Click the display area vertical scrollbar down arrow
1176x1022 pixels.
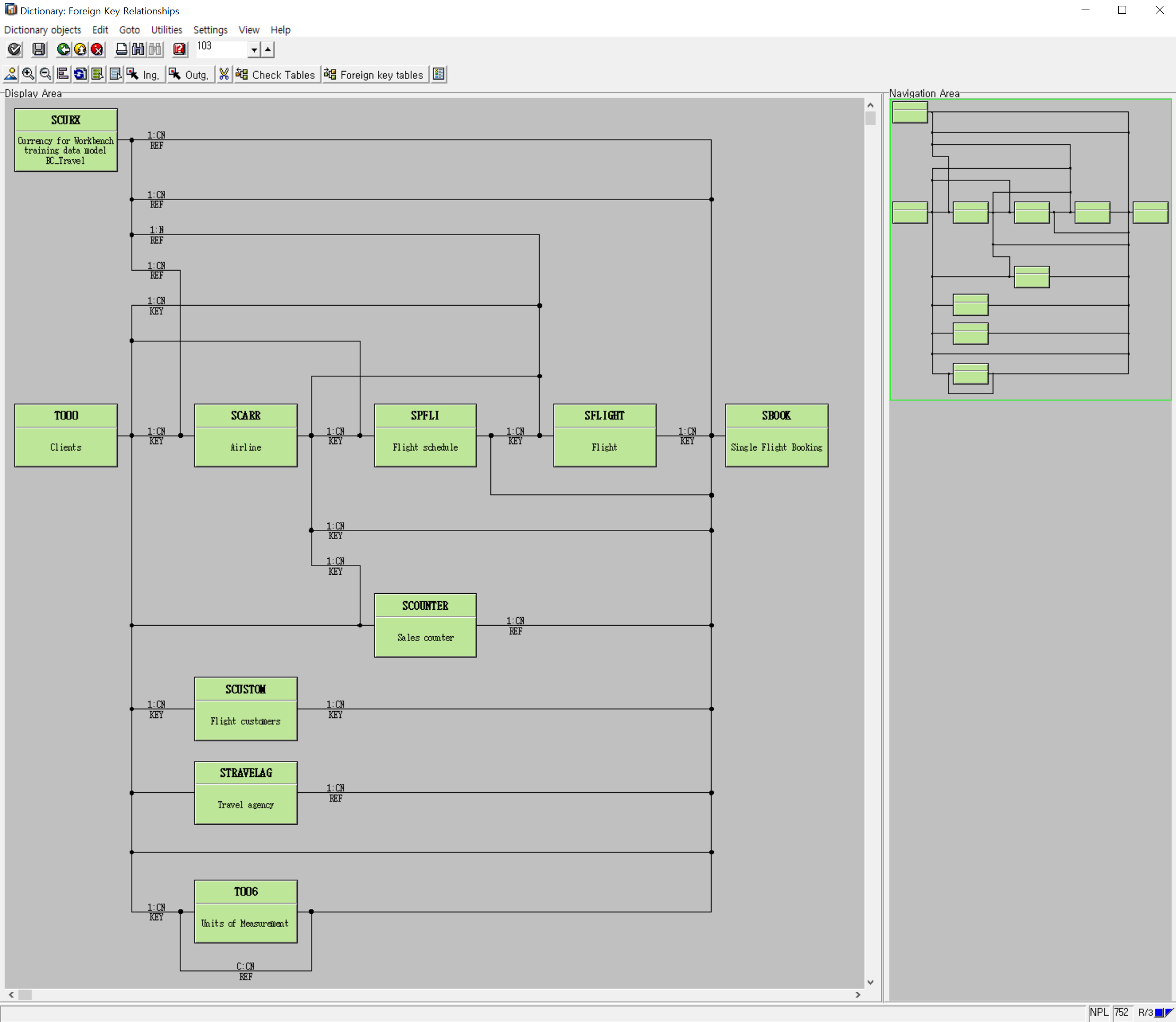(x=870, y=982)
